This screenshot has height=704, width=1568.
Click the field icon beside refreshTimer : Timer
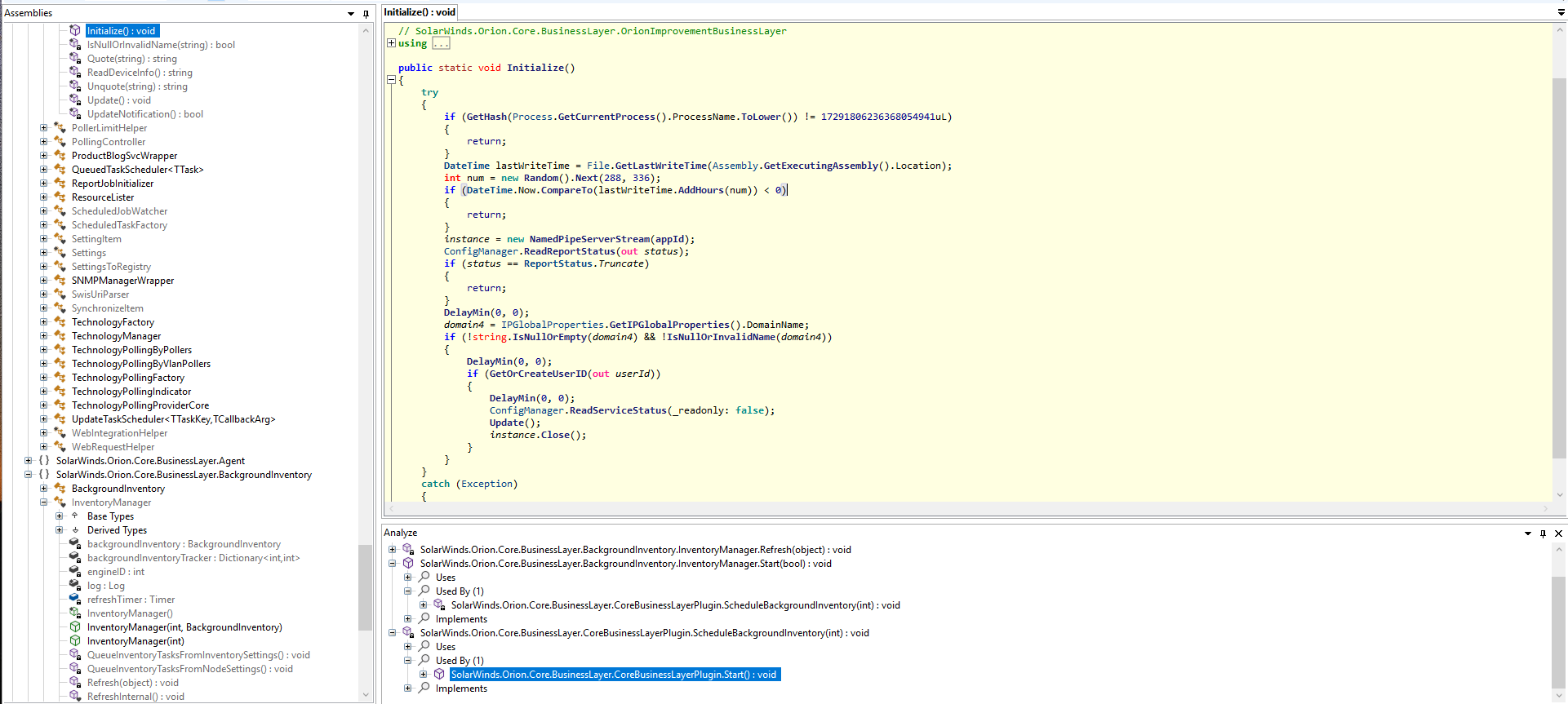tap(75, 599)
